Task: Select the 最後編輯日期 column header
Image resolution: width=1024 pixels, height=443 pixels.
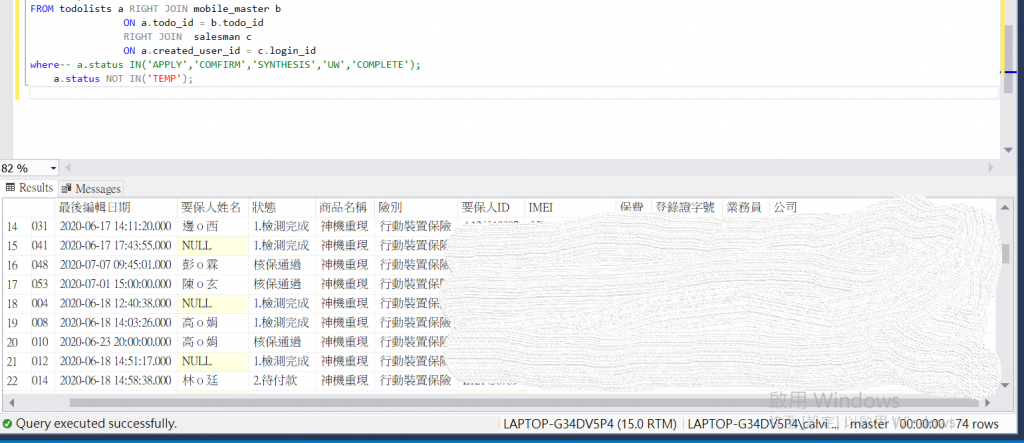Action: click(x=116, y=208)
